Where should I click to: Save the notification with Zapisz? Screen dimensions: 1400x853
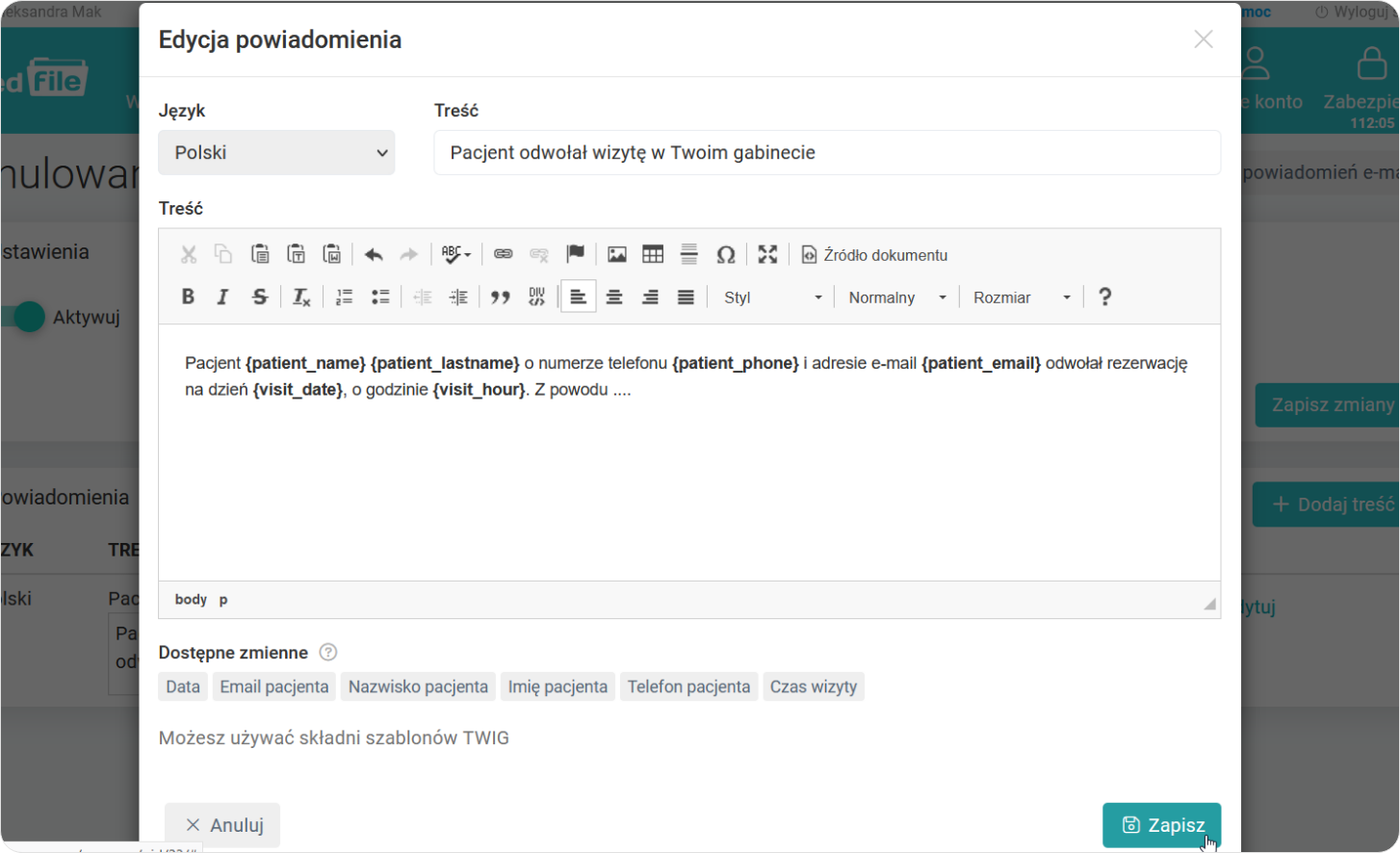point(1161,825)
